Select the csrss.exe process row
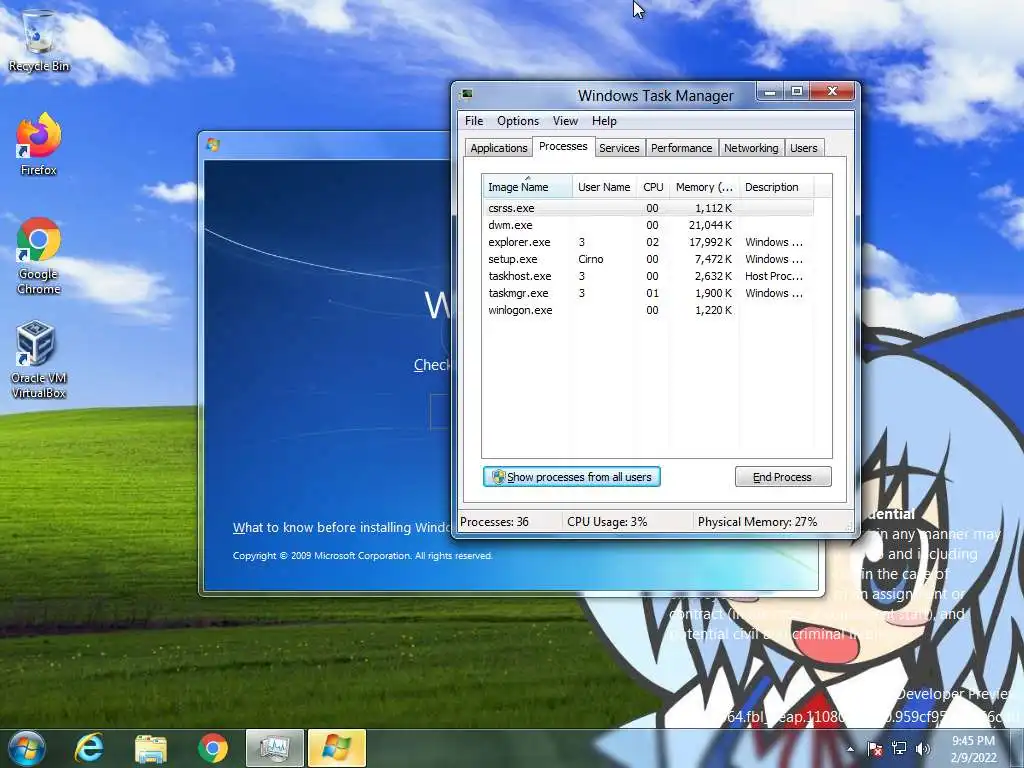Image resolution: width=1024 pixels, height=768 pixels. 648,208
